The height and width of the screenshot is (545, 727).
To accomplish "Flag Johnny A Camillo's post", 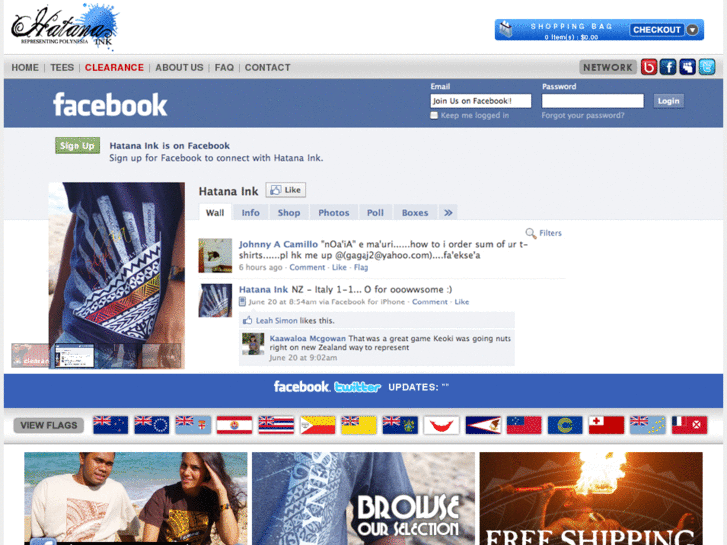I will (361, 267).
